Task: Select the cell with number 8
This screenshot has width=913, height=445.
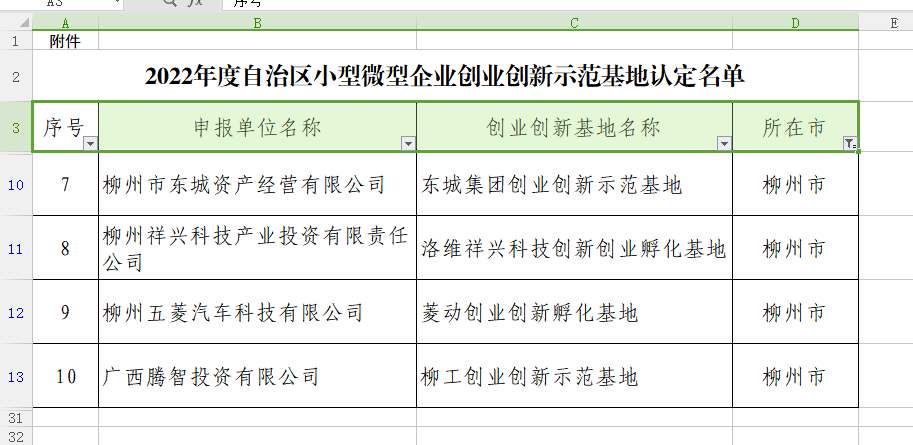Action: [65, 249]
